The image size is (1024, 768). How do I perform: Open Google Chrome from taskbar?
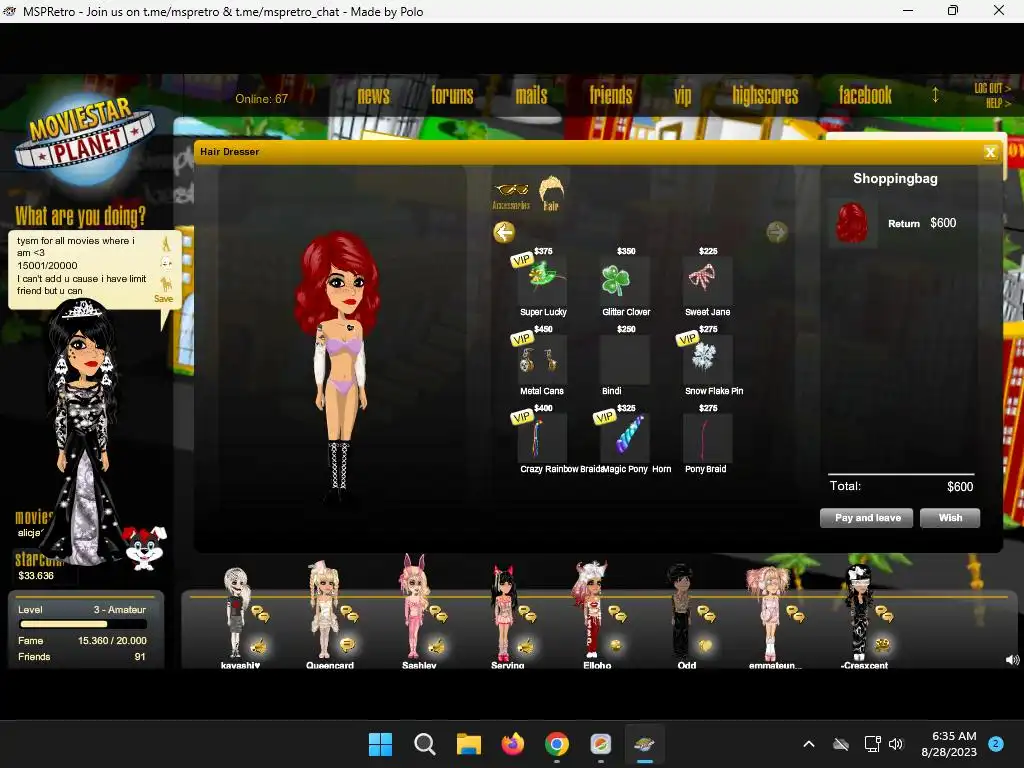click(557, 744)
